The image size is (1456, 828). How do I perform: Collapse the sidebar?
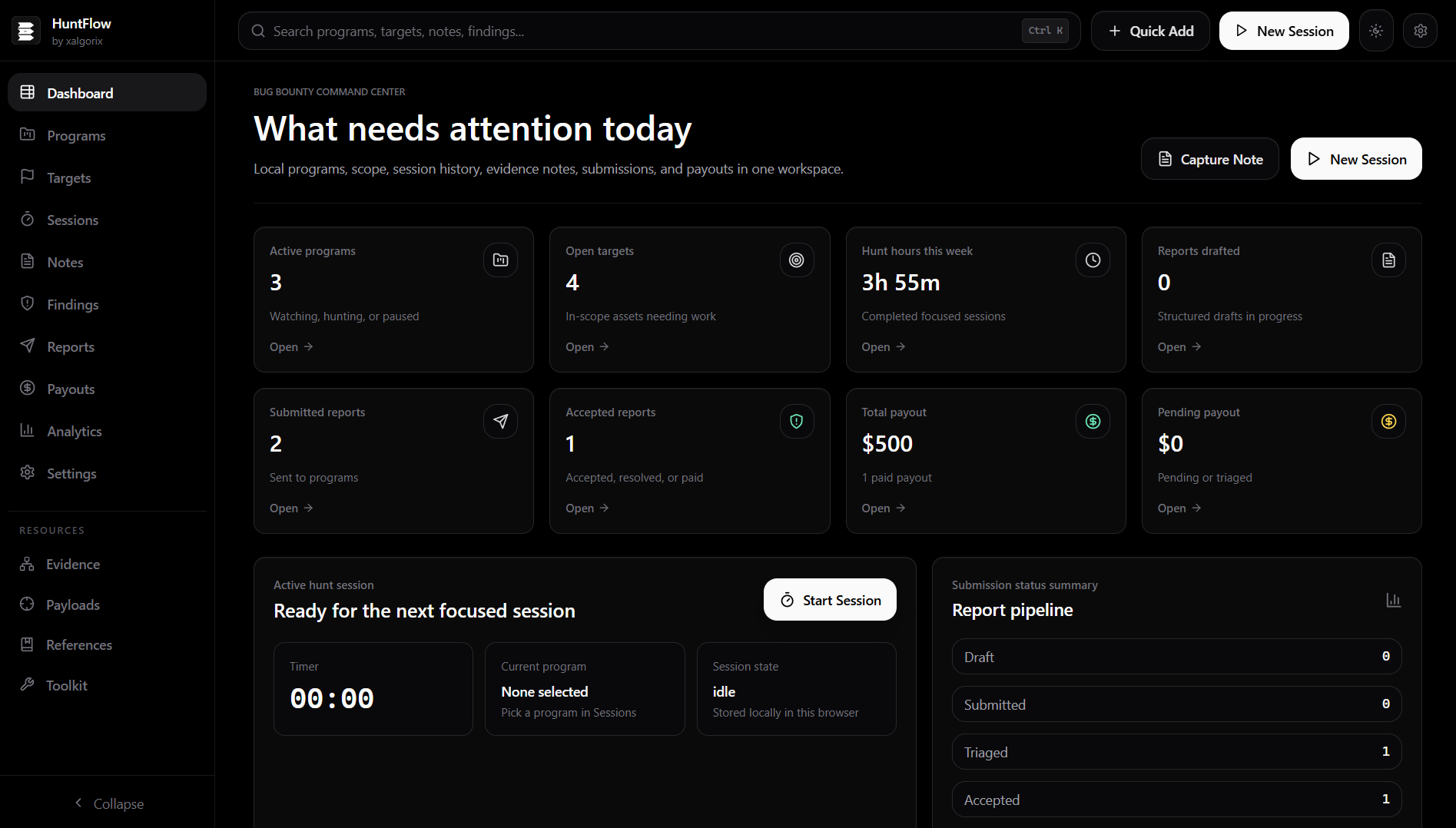tap(108, 803)
